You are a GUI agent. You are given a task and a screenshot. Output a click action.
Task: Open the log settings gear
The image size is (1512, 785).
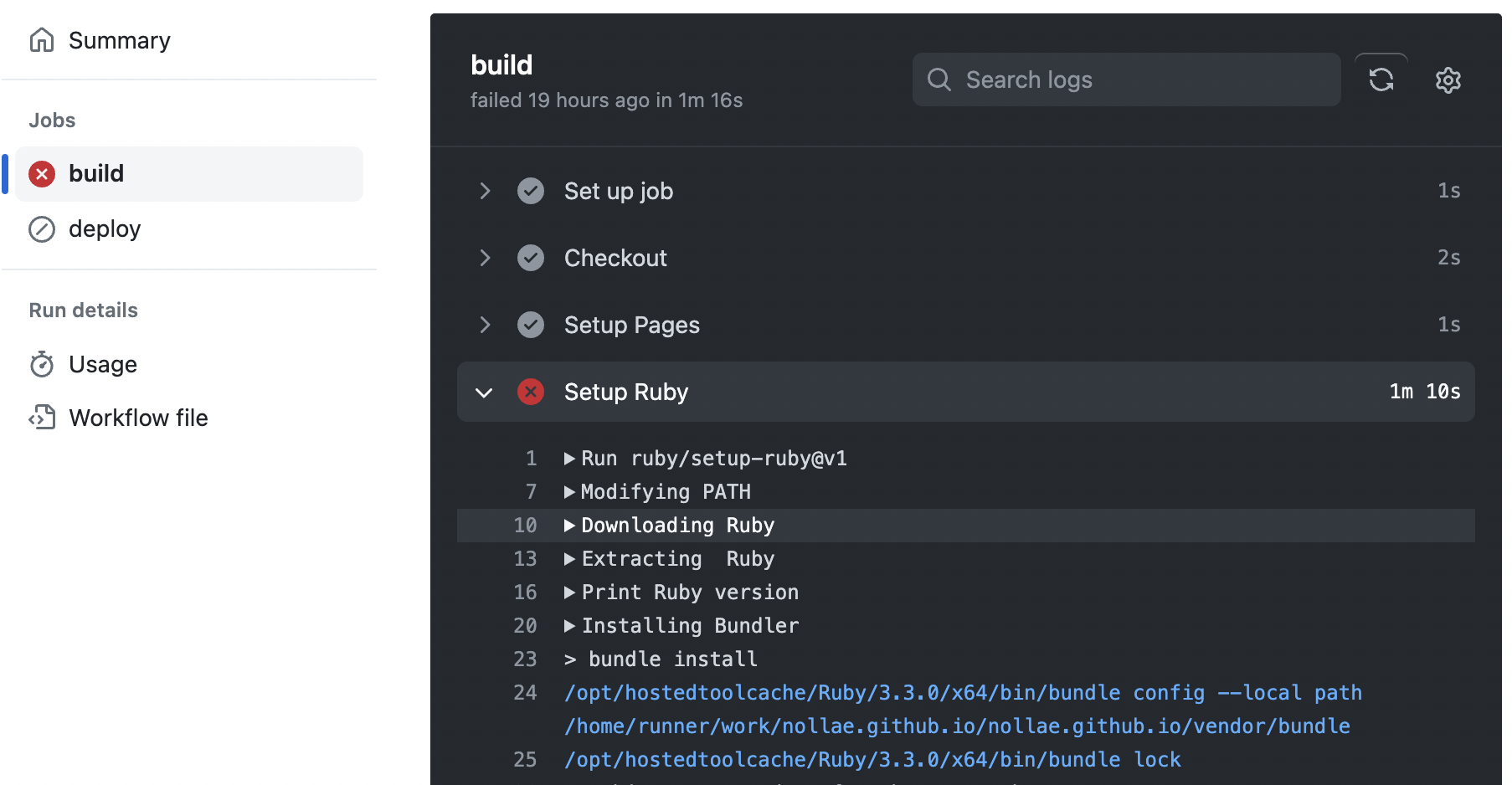point(1448,80)
